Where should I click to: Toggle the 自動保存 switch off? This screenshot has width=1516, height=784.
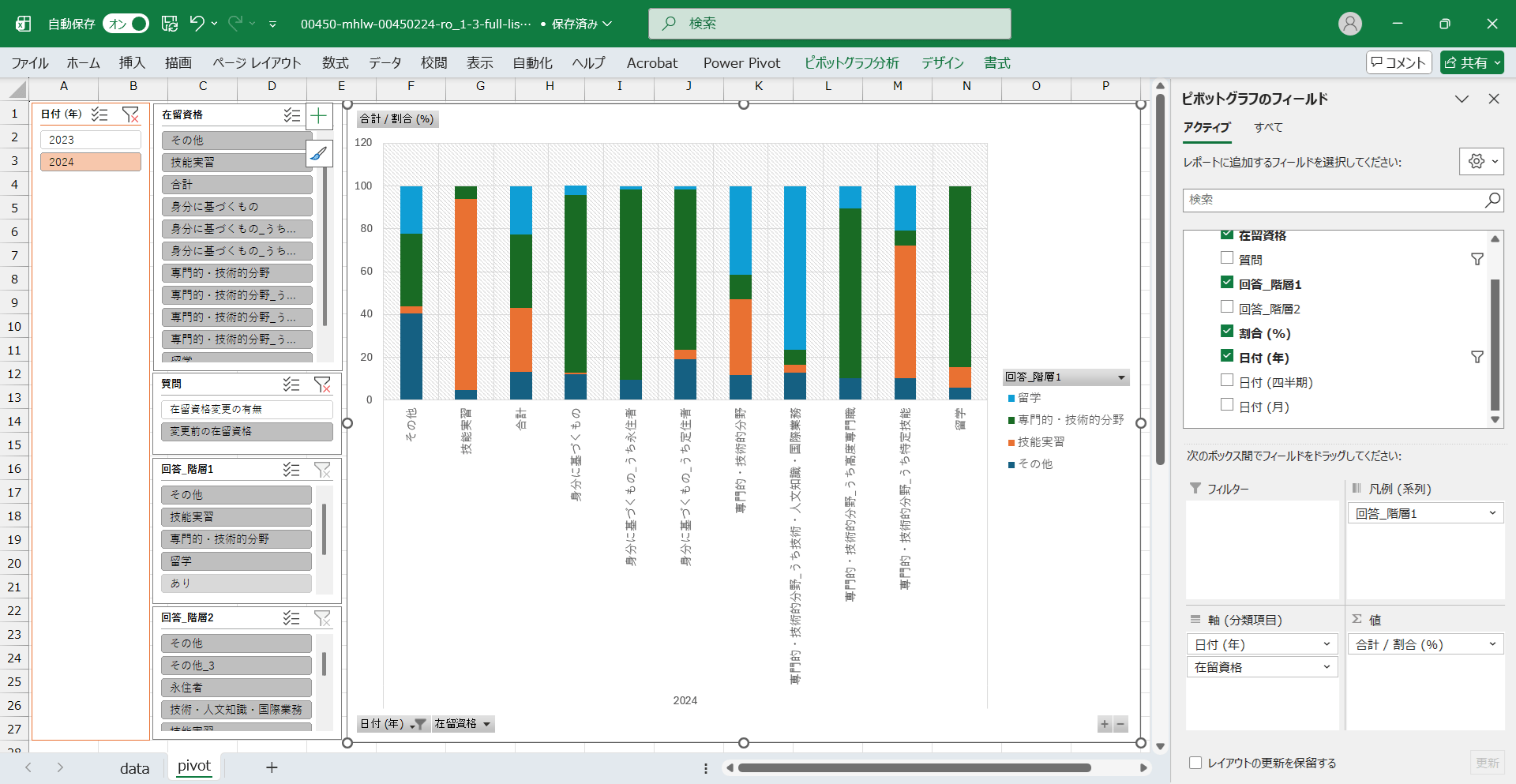126,24
